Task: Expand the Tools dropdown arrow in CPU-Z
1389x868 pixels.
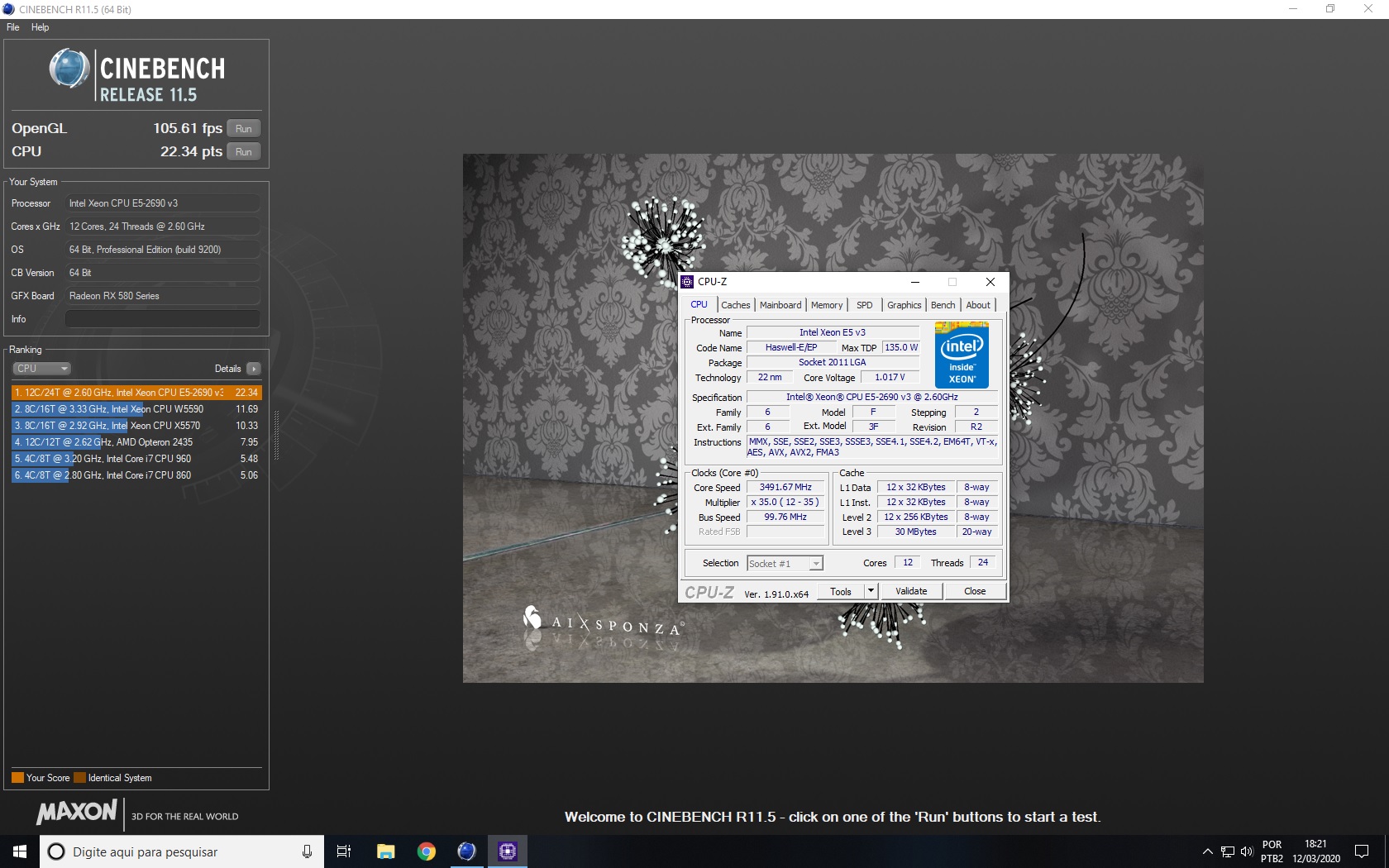Action: tap(871, 592)
